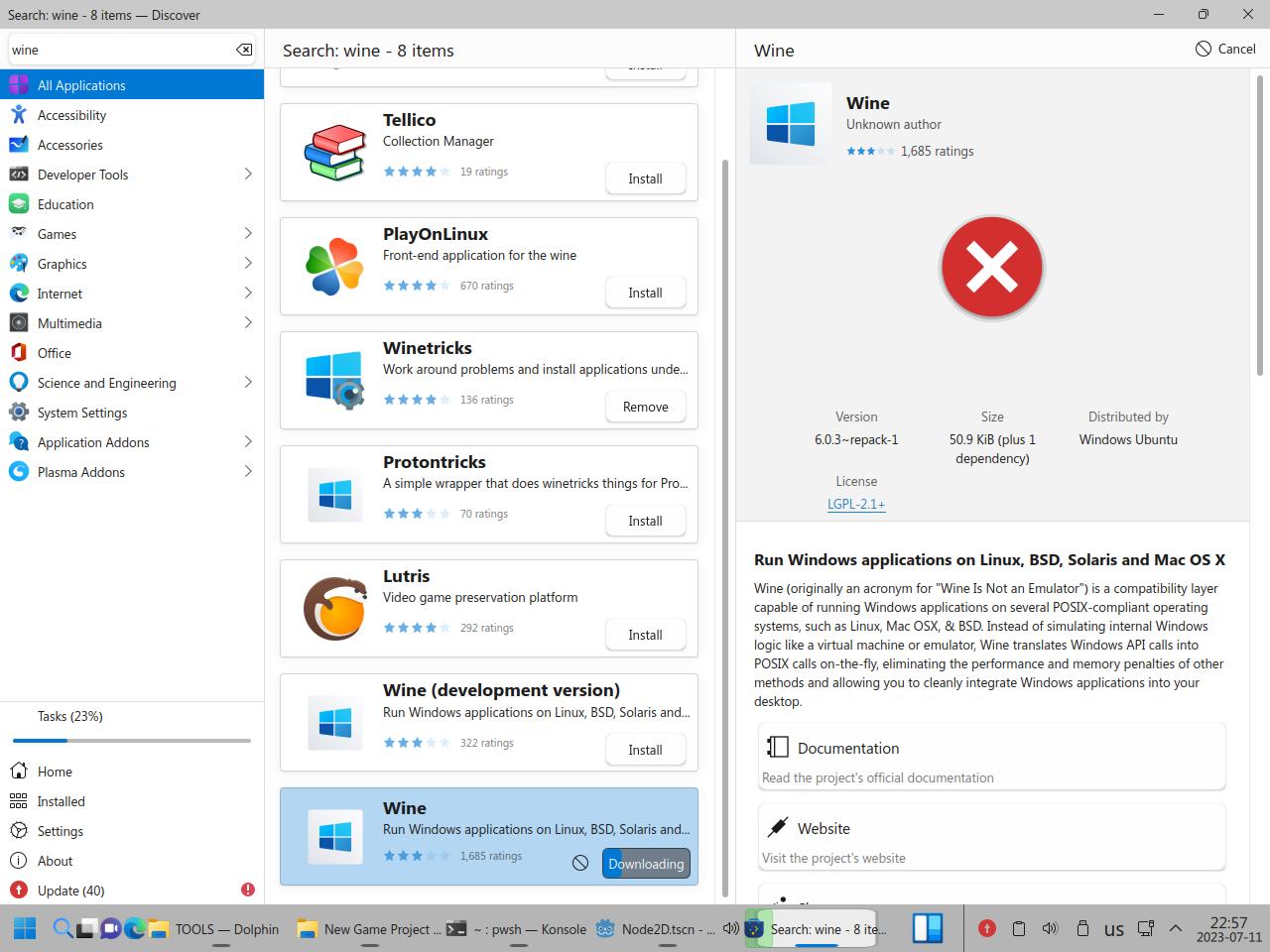This screenshot has height=952, width=1270.
Task: Expand the Plasma Addons category
Action: [248, 472]
